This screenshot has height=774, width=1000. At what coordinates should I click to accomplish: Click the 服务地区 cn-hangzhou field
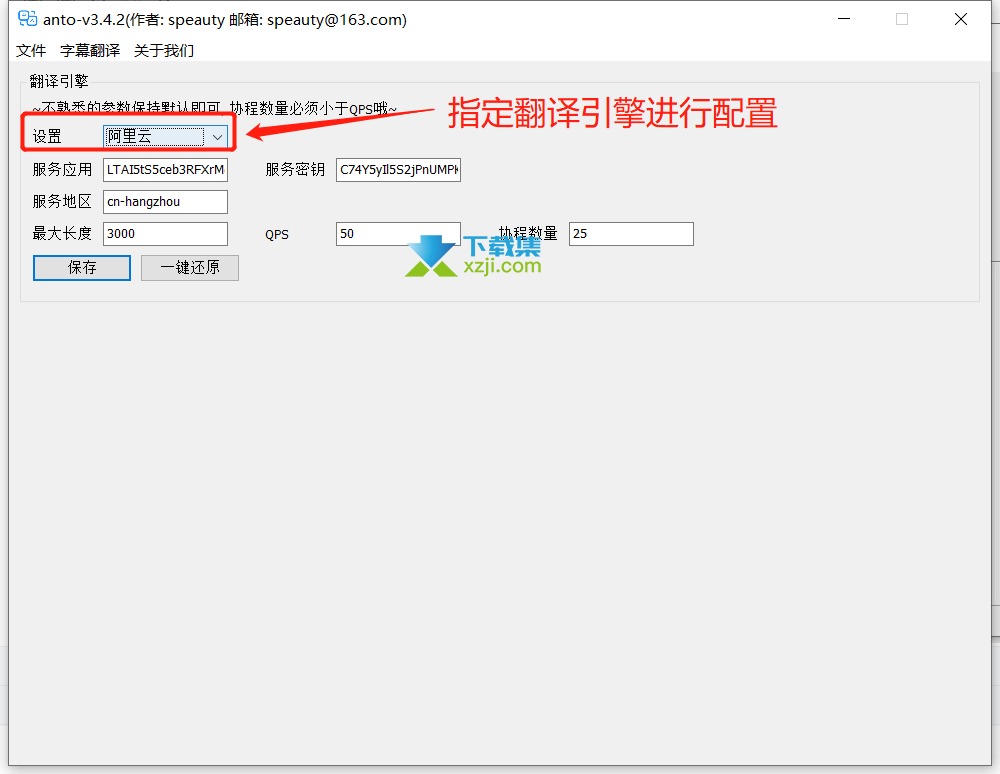(165, 201)
